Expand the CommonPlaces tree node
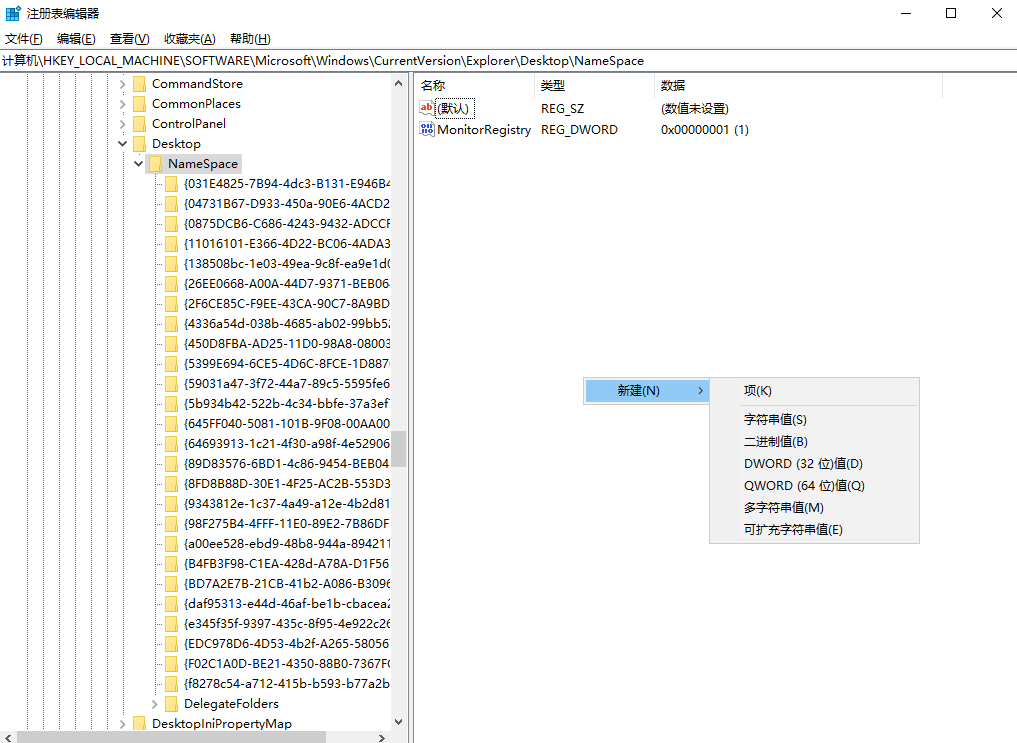1017x743 pixels. point(123,104)
